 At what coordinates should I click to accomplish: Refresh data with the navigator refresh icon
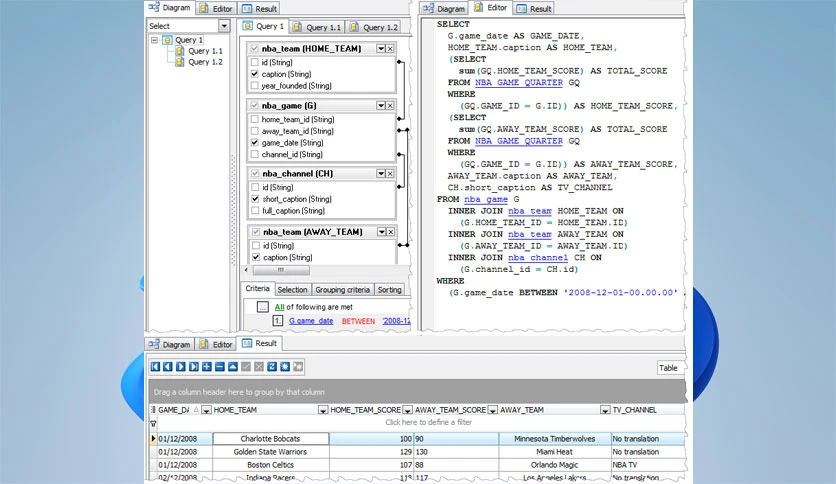pyautogui.click(x=272, y=367)
